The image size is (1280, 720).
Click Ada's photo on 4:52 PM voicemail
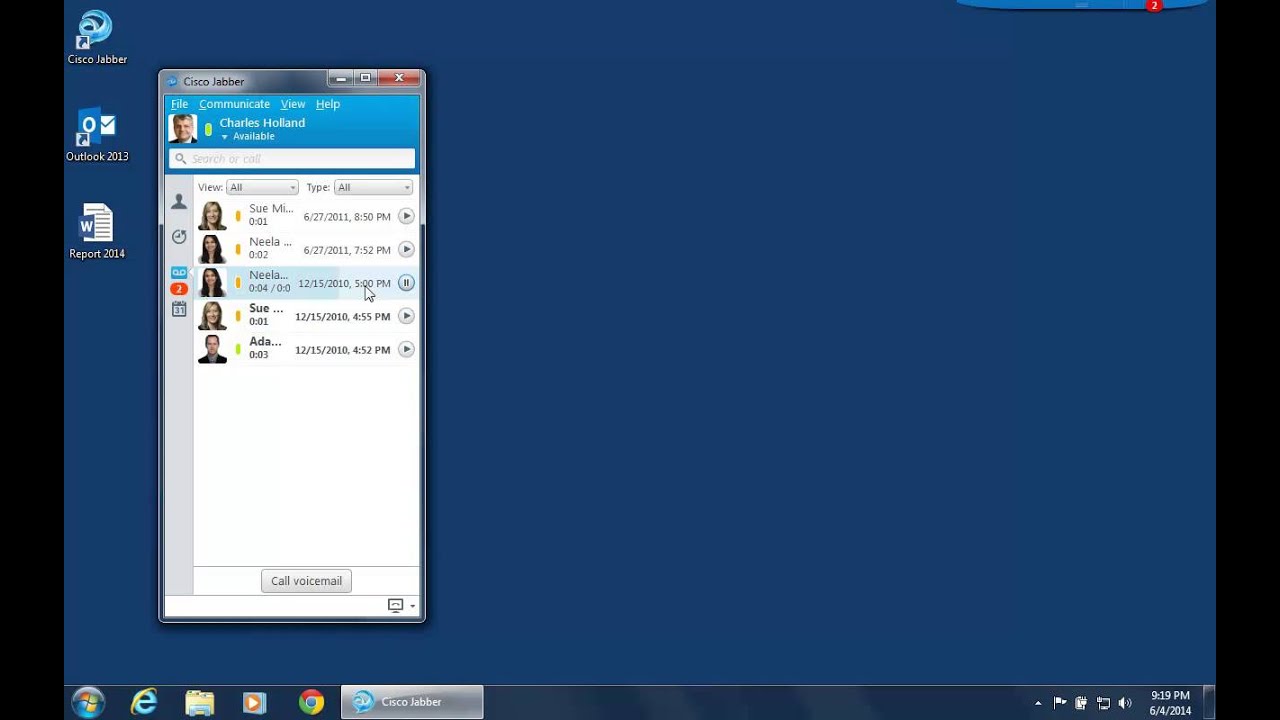pos(212,349)
